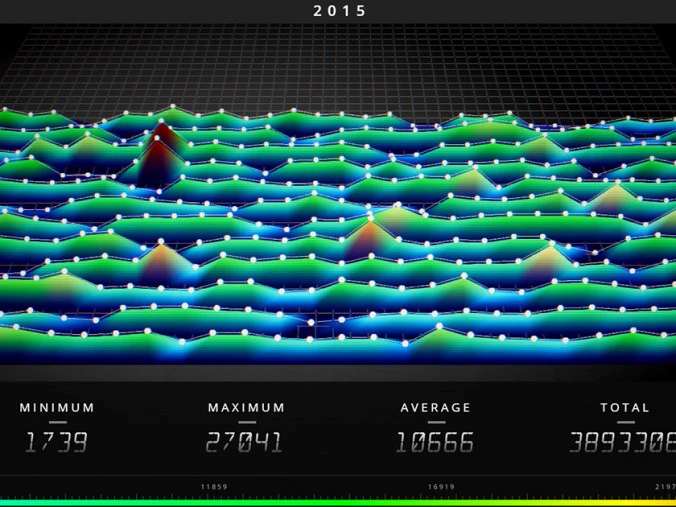This screenshot has width=676, height=507.
Task: Click the maximum value 27041
Action: [x=244, y=442]
